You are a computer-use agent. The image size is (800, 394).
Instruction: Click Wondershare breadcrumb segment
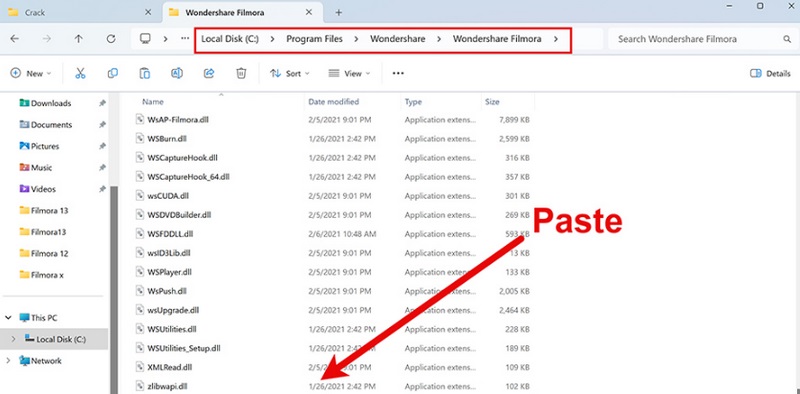click(397, 39)
